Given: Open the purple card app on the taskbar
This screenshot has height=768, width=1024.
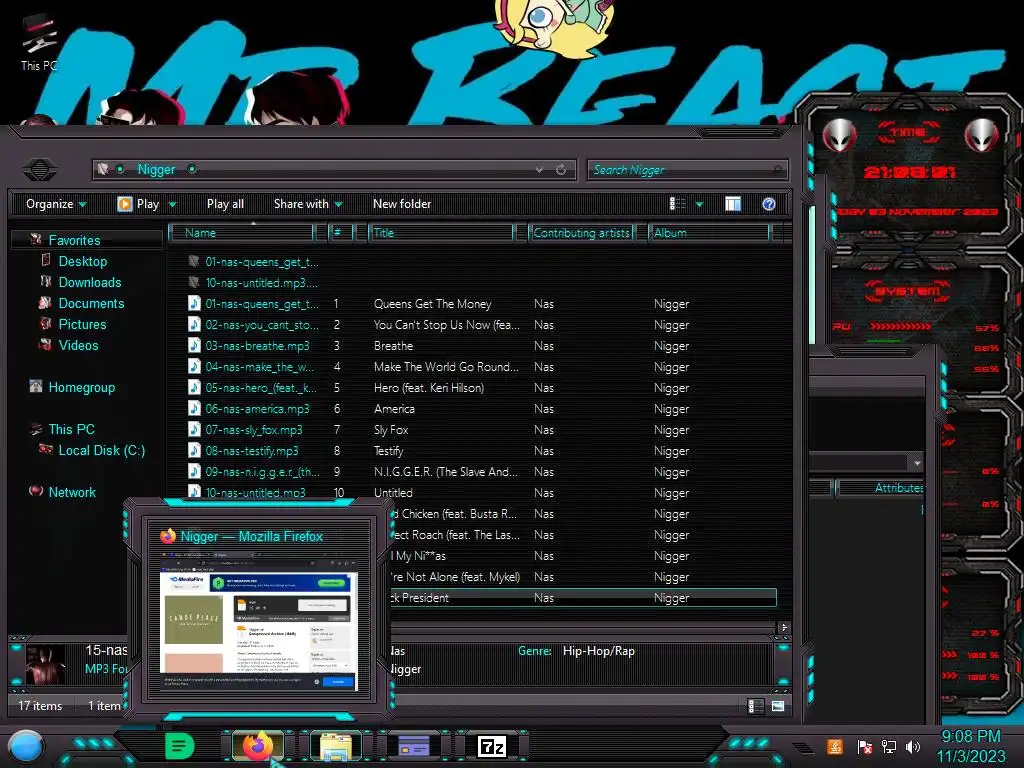Looking at the screenshot, I should pyautogui.click(x=413, y=746).
